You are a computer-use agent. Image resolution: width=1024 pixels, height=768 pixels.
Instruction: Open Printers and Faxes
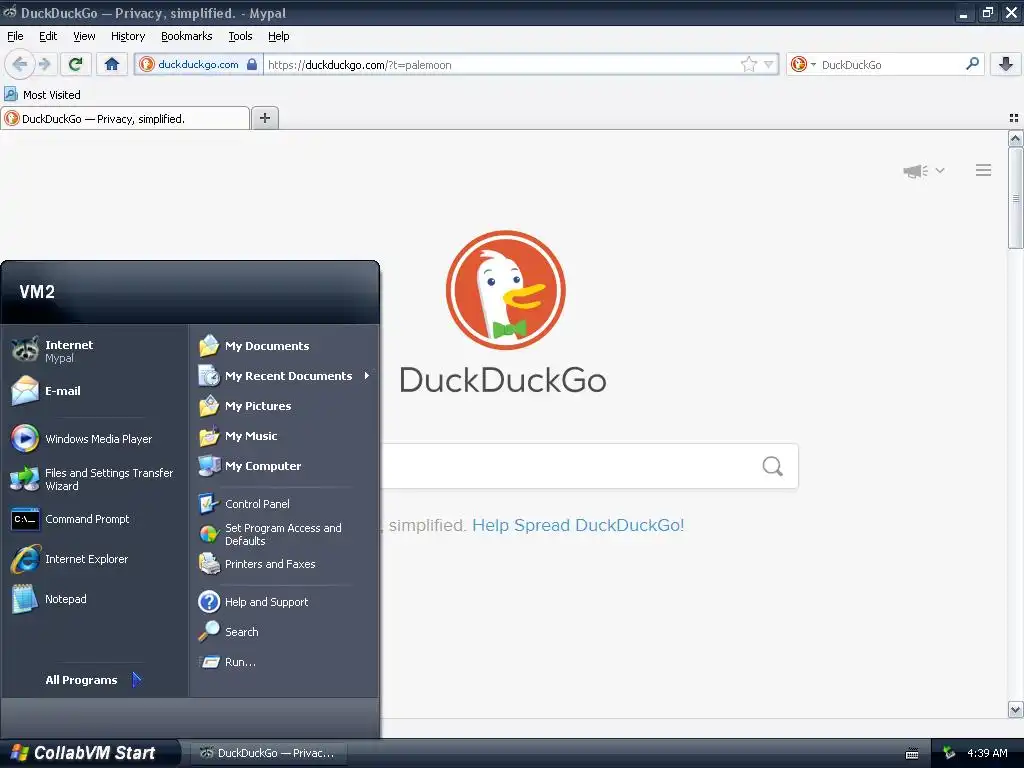pyautogui.click(x=285, y=564)
